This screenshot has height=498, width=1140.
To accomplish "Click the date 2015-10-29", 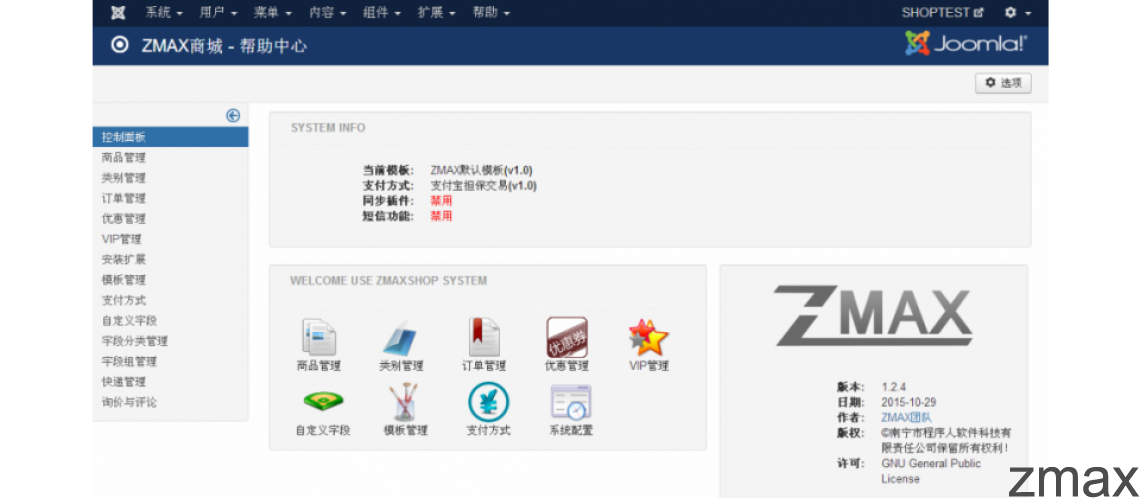I will click(x=908, y=402).
